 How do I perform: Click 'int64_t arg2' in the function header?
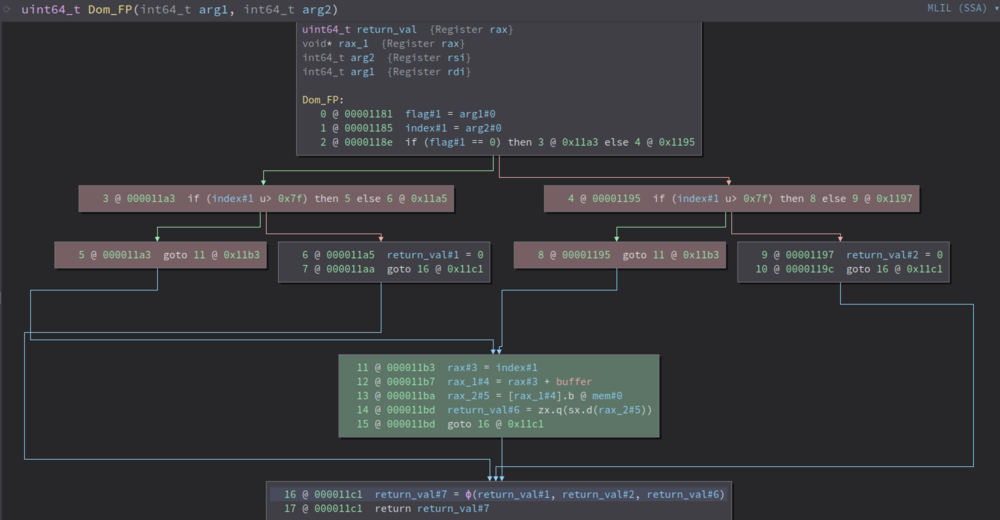click(x=287, y=10)
